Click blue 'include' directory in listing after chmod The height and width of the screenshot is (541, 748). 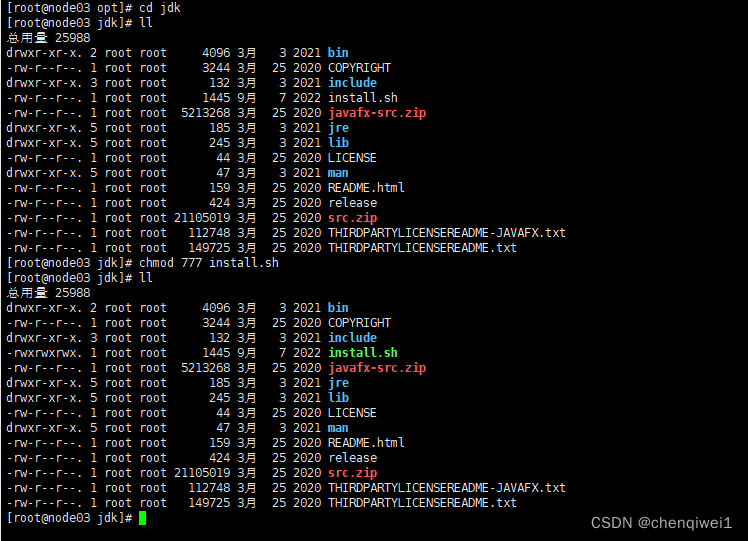(x=353, y=338)
